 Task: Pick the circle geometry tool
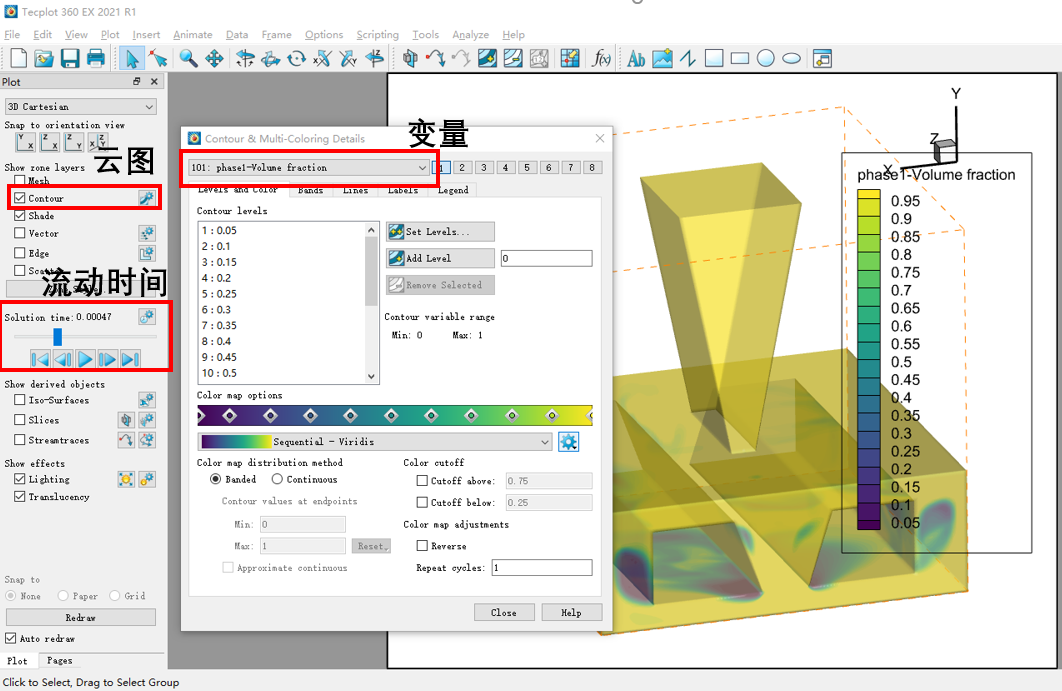click(765, 59)
